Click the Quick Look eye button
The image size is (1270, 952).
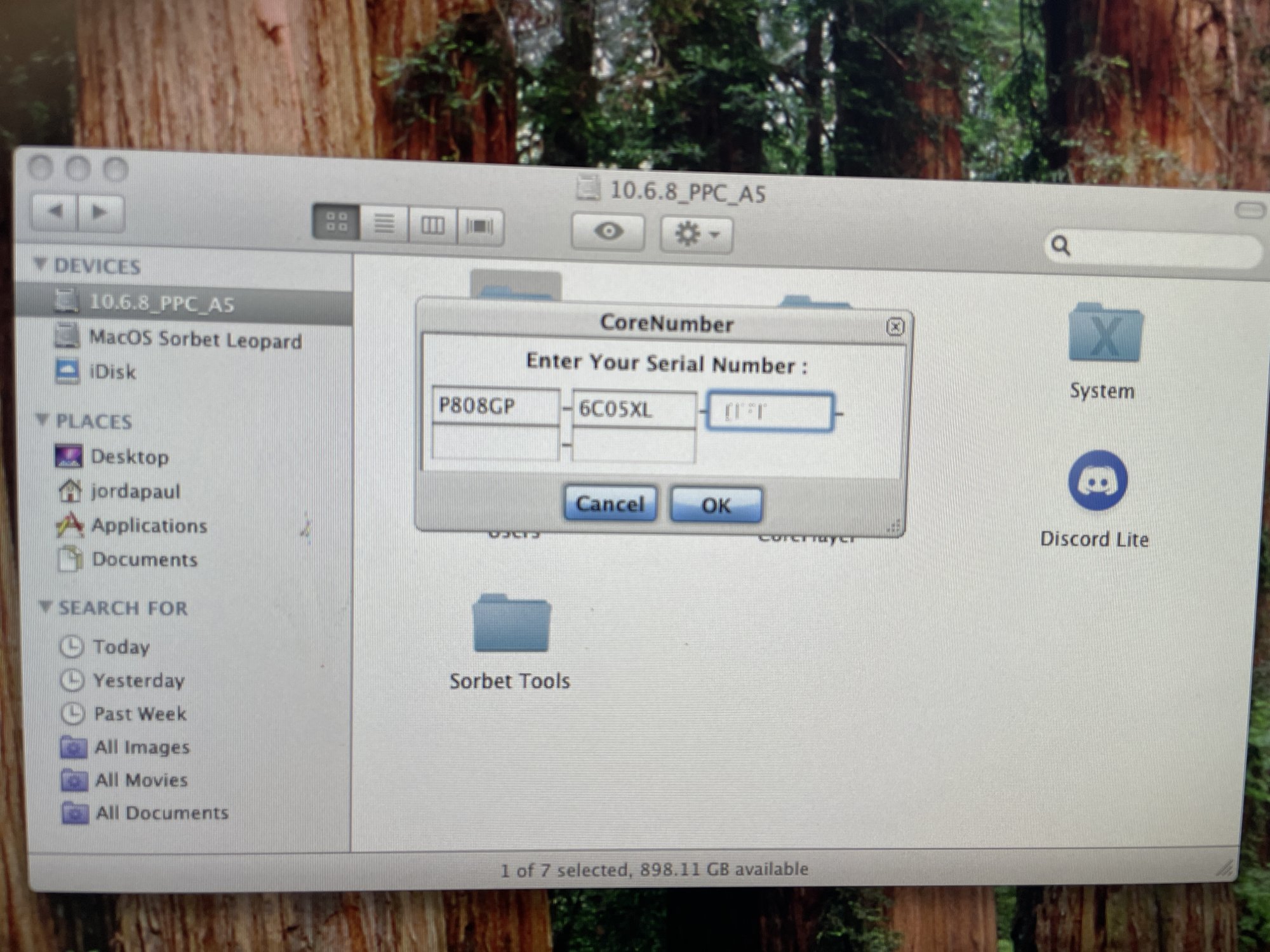tap(608, 231)
